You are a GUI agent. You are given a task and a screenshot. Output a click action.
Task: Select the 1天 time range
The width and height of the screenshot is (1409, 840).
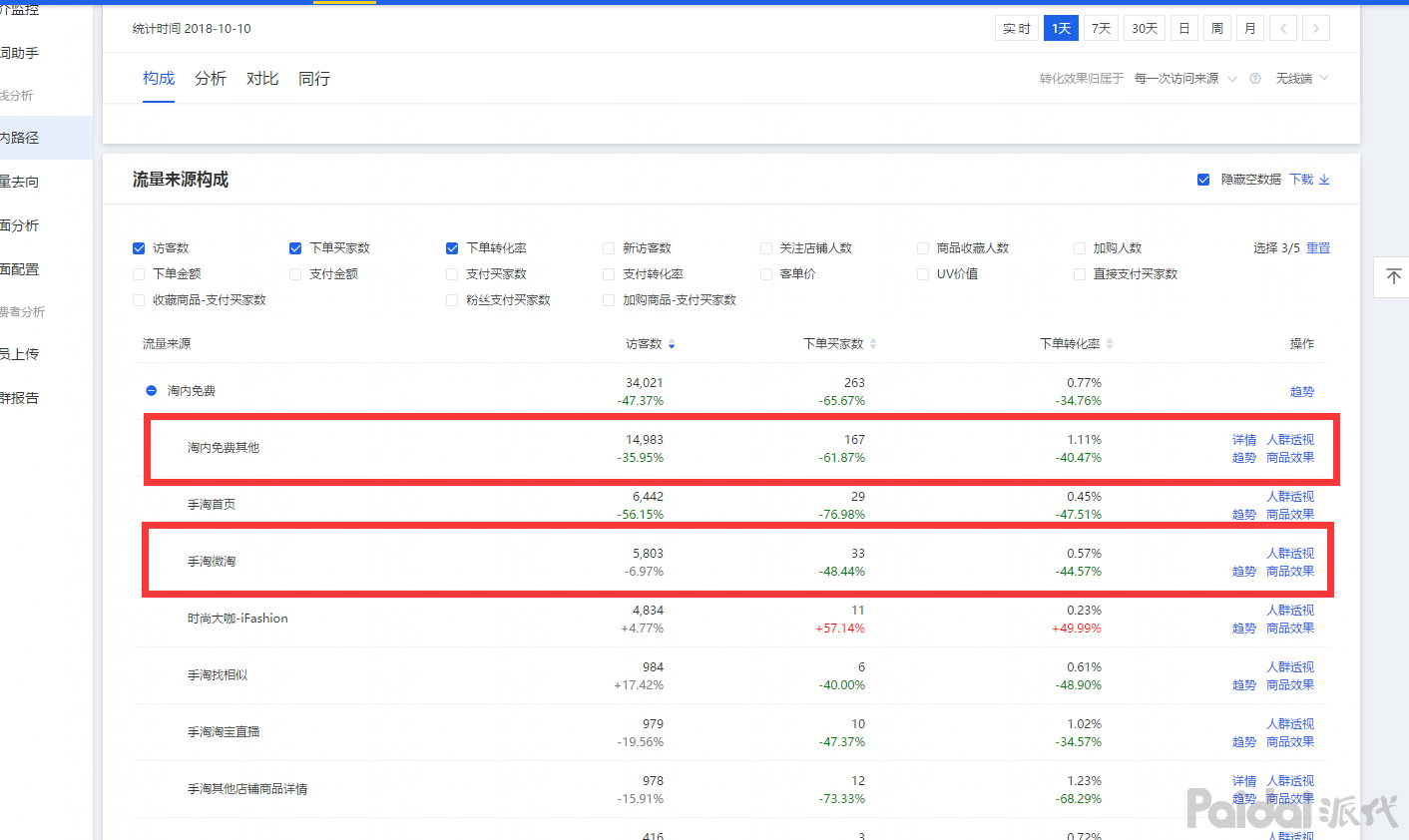1062,28
